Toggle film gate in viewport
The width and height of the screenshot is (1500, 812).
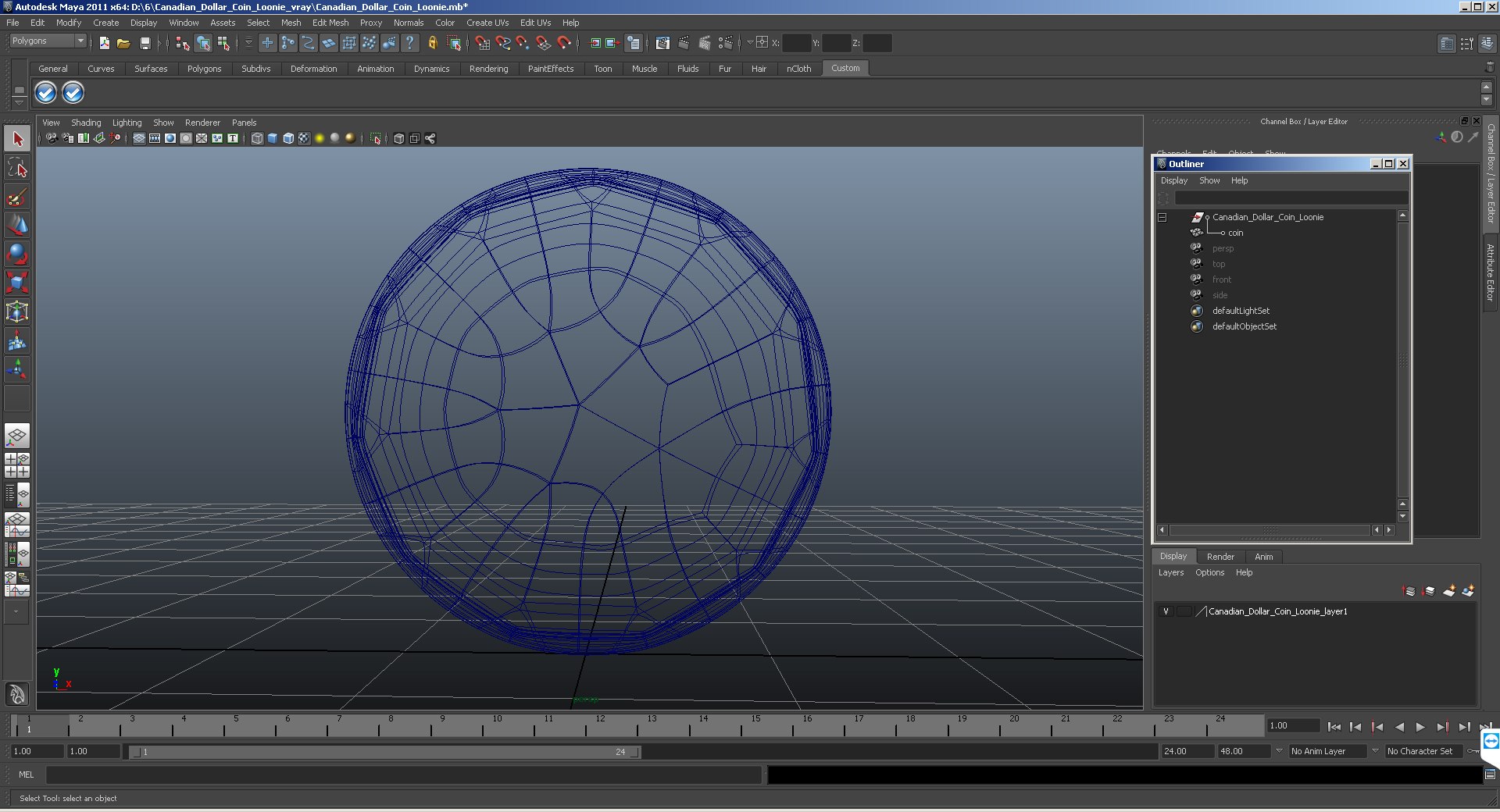(155, 138)
